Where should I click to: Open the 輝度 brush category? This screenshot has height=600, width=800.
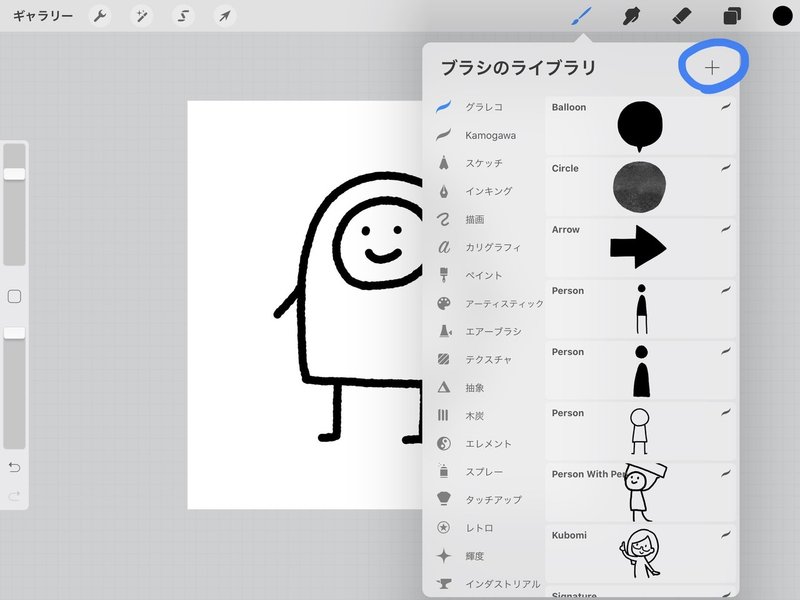(484, 556)
